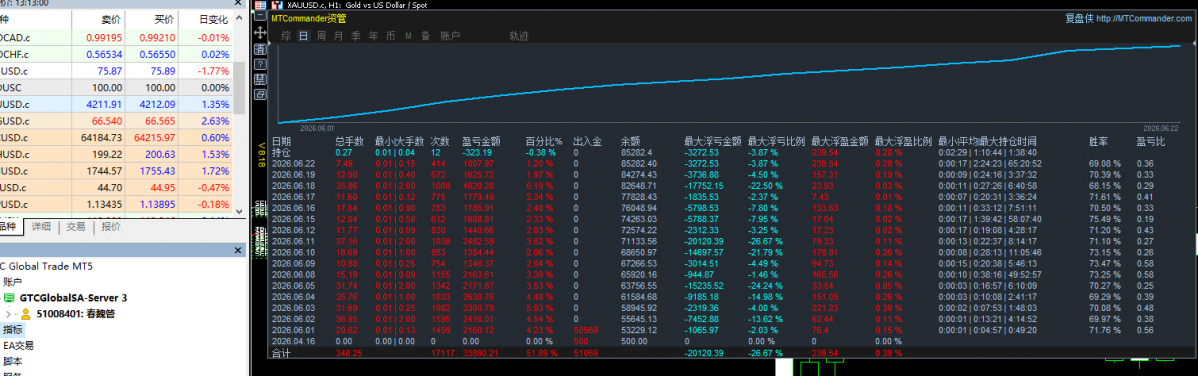Expand the 51008401 account node

8,314
